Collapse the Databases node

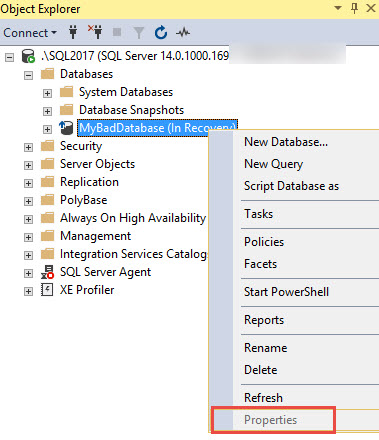(28, 75)
